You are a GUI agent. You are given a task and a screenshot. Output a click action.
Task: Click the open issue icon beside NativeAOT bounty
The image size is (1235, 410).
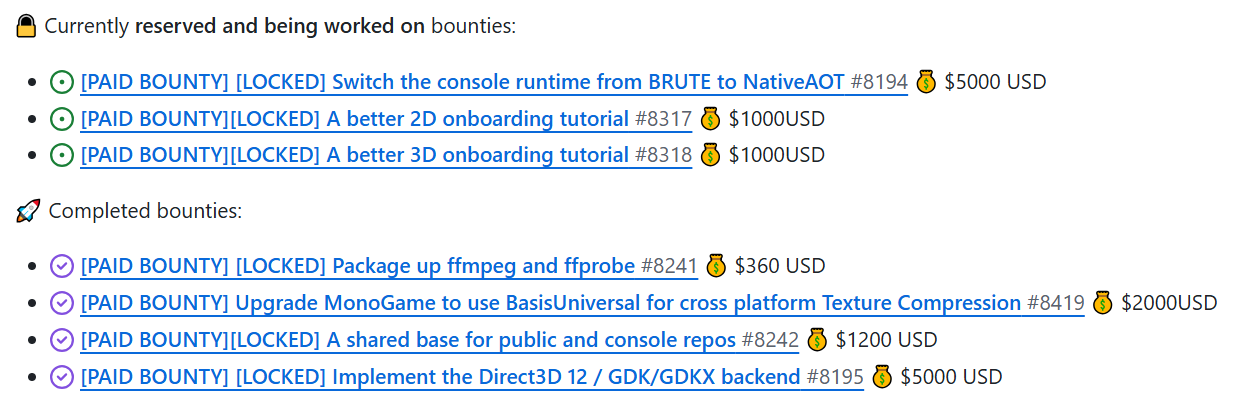(x=62, y=82)
